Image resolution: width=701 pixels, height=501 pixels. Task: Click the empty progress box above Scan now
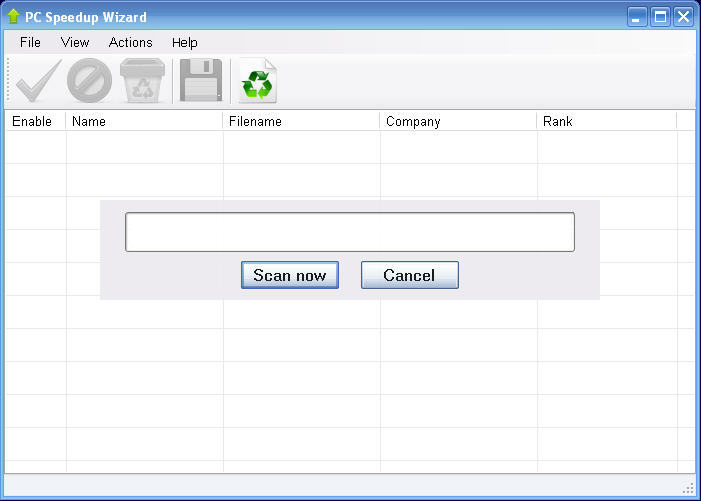click(x=350, y=232)
